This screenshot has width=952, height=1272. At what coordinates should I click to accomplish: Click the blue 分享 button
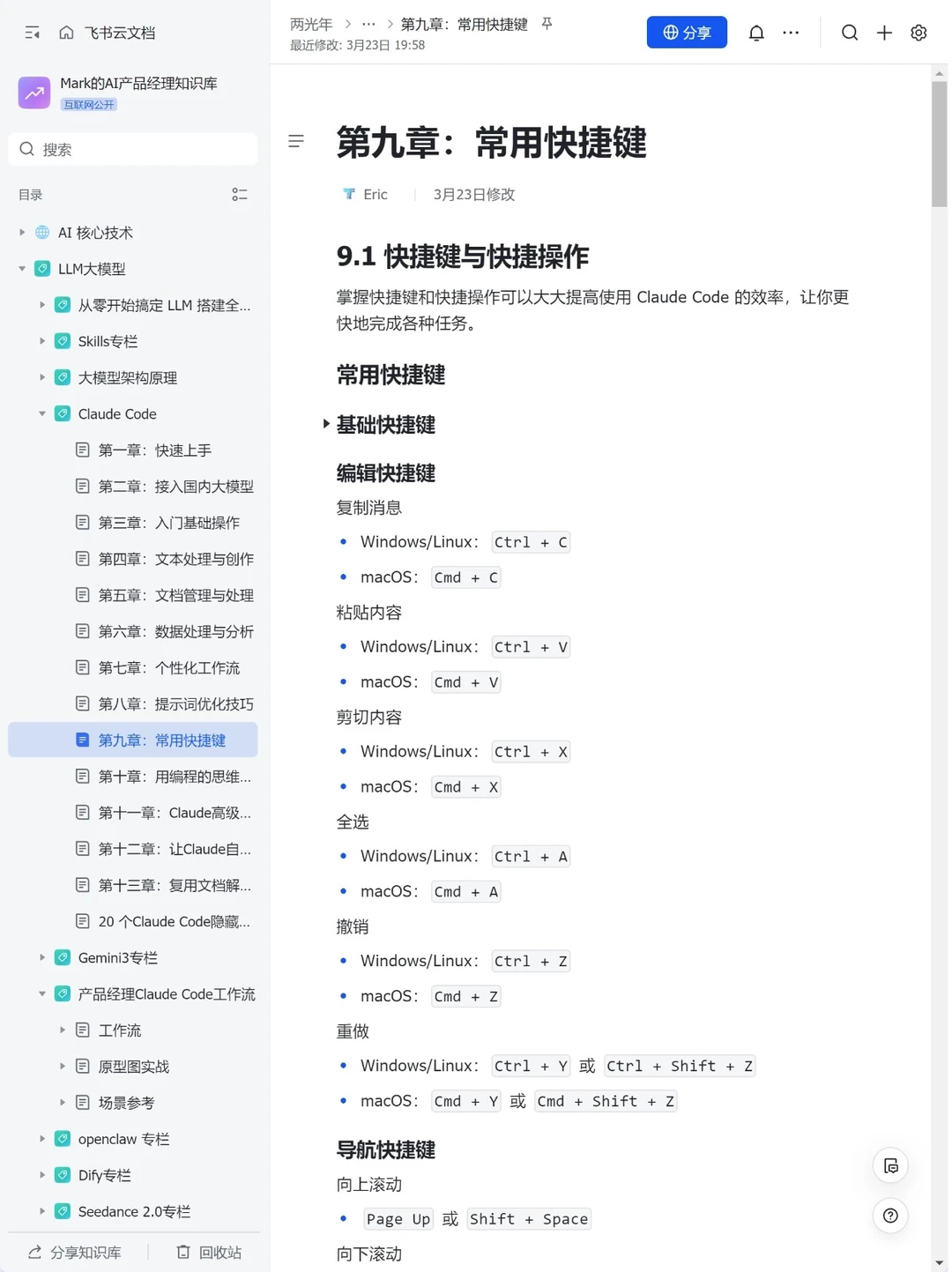click(687, 33)
